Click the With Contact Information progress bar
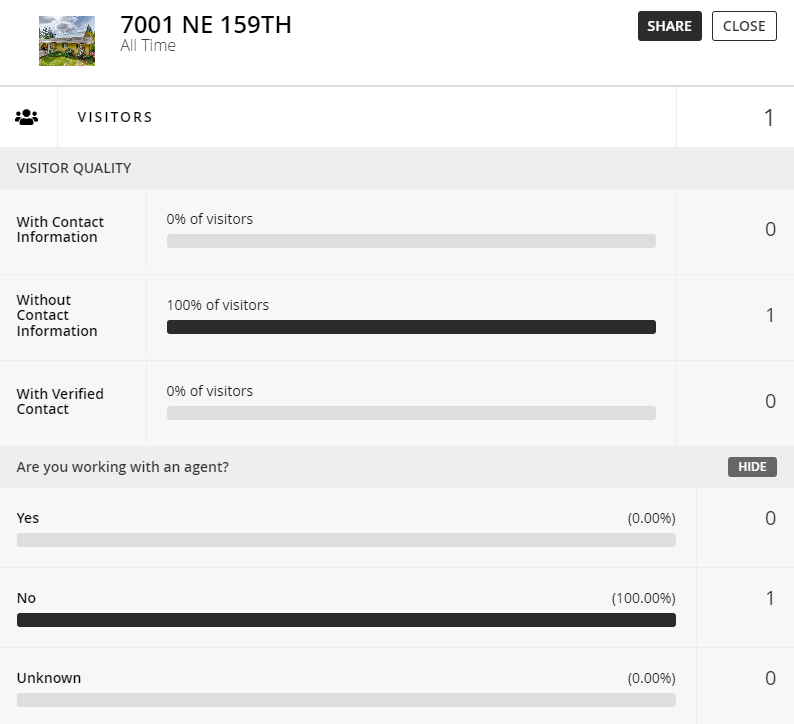794x724 pixels. [411, 241]
